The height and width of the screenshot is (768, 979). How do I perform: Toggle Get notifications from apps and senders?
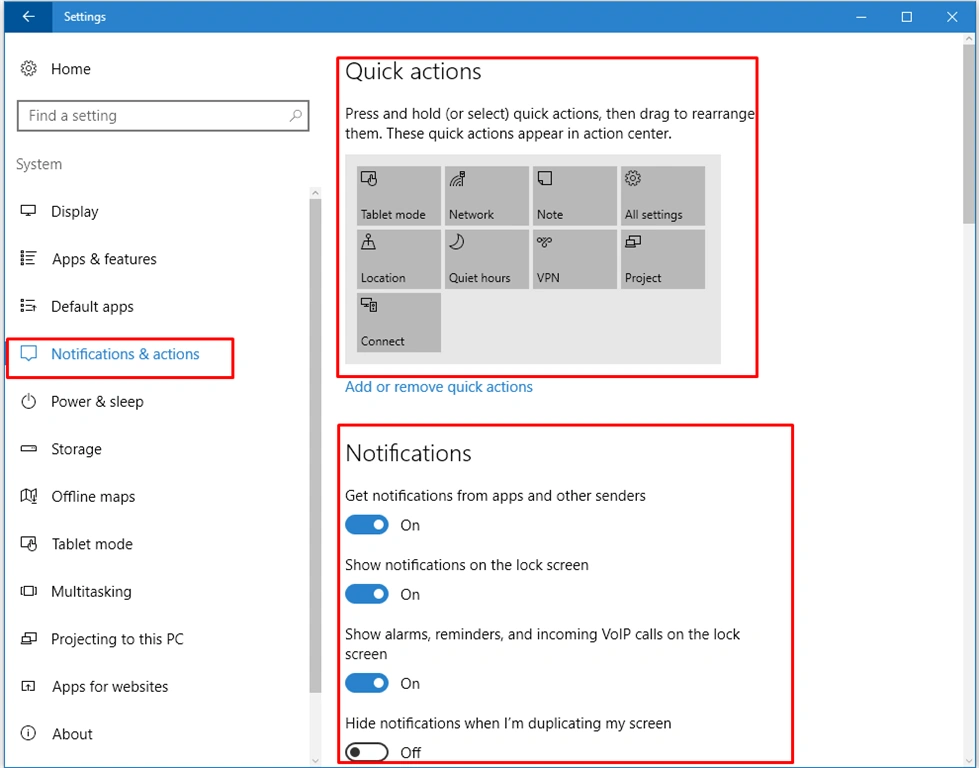tap(367, 524)
